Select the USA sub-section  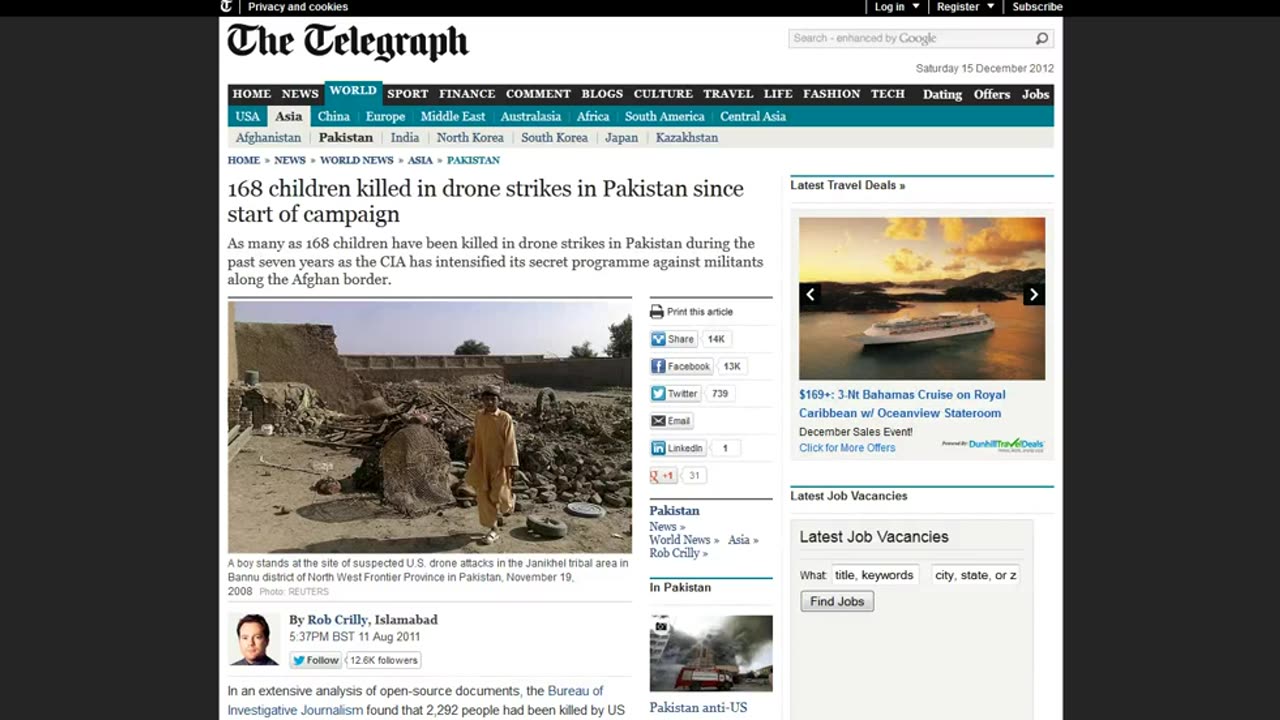coord(247,116)
